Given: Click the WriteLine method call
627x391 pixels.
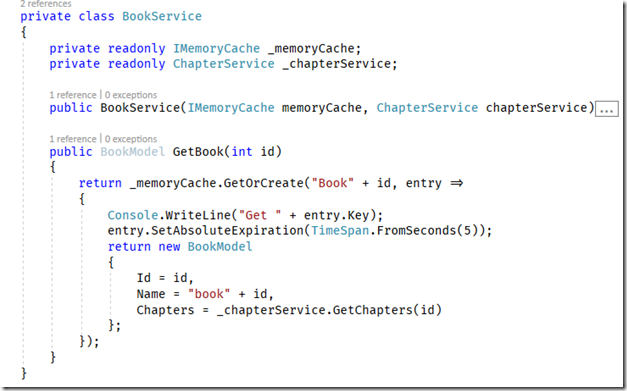Looking at the screenshot, I should (198, 215).
